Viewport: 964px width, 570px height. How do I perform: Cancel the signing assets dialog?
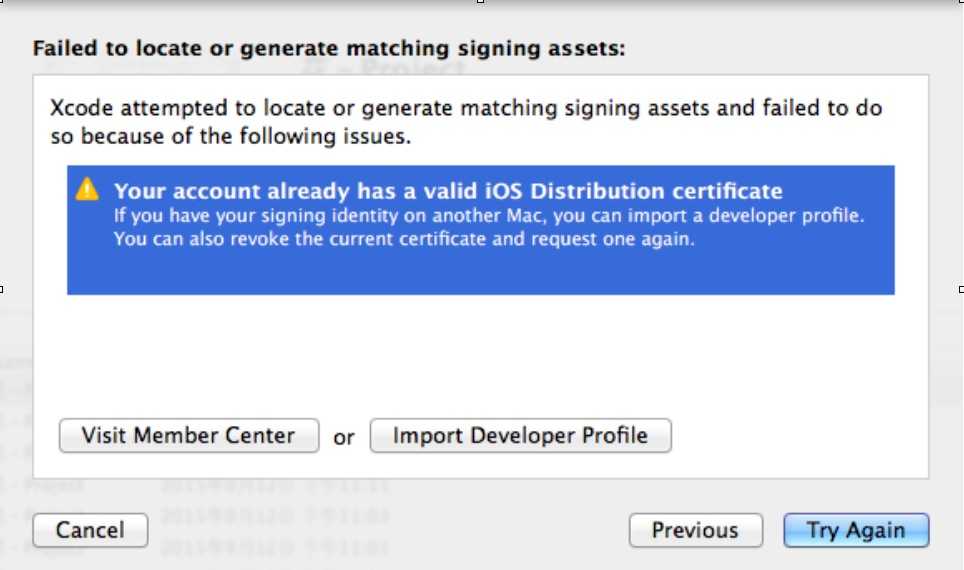point(90,530)
